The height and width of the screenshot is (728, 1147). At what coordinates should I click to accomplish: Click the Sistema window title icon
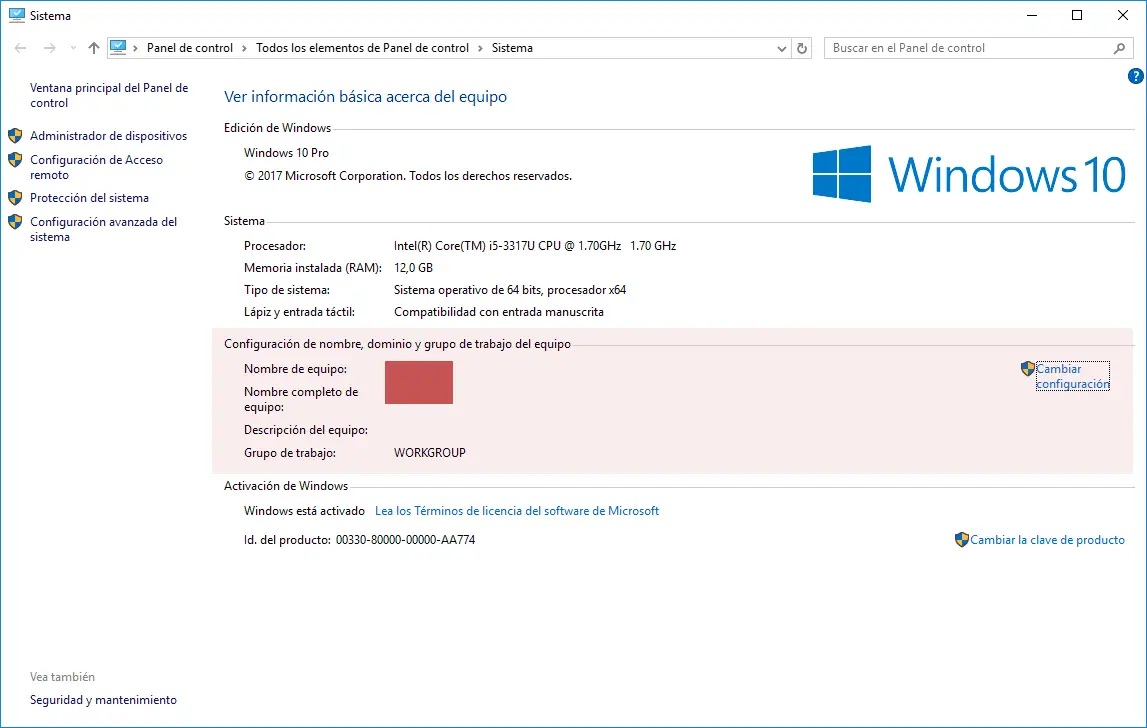pyautogui.click(x=17, y=15)
